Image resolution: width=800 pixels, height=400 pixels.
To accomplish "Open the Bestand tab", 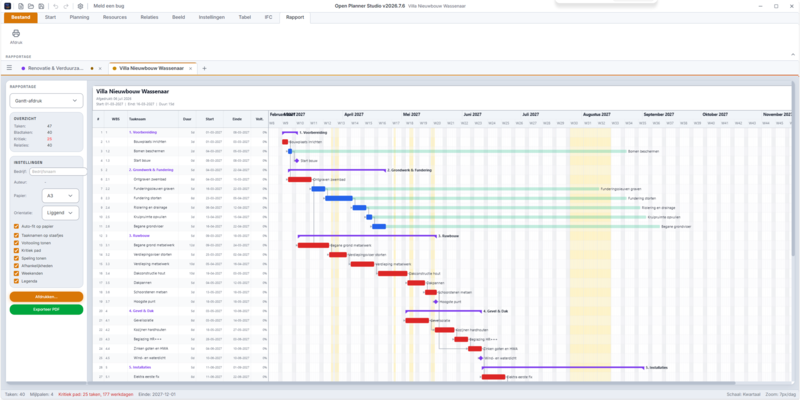I will (x=21, y=17).
